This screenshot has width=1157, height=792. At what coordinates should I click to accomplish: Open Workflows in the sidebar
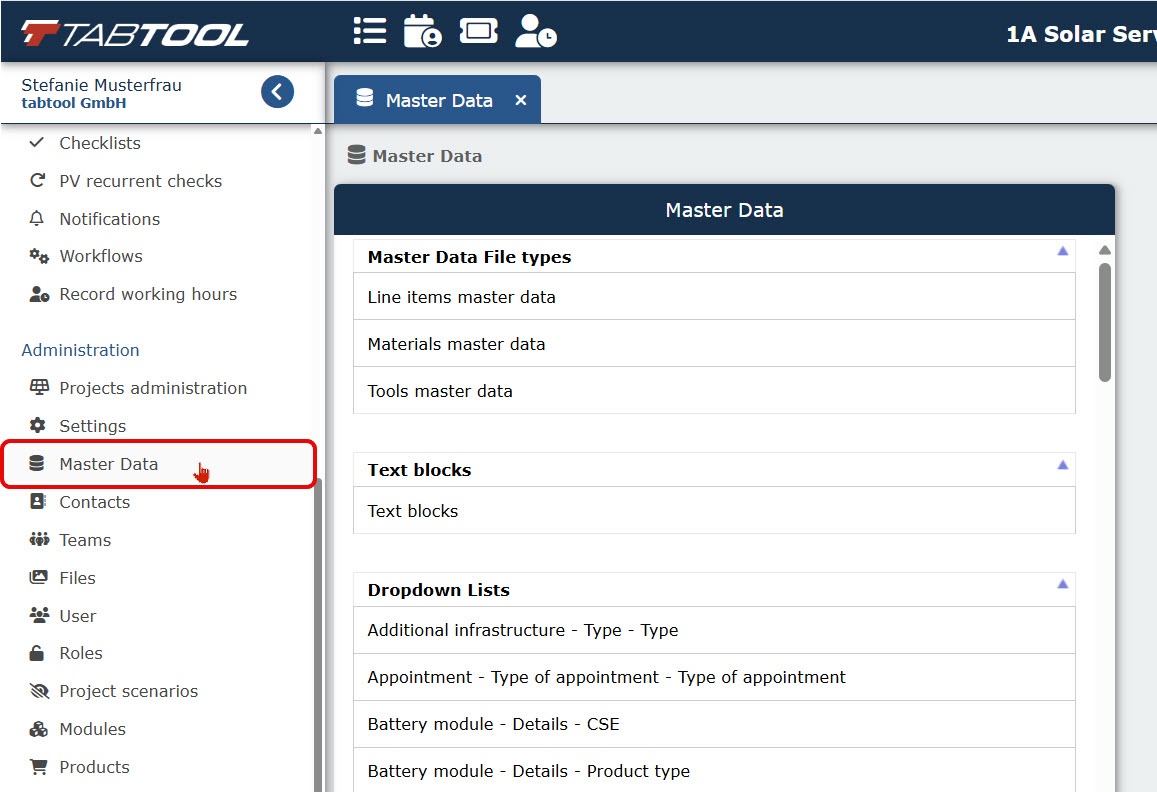101,256
